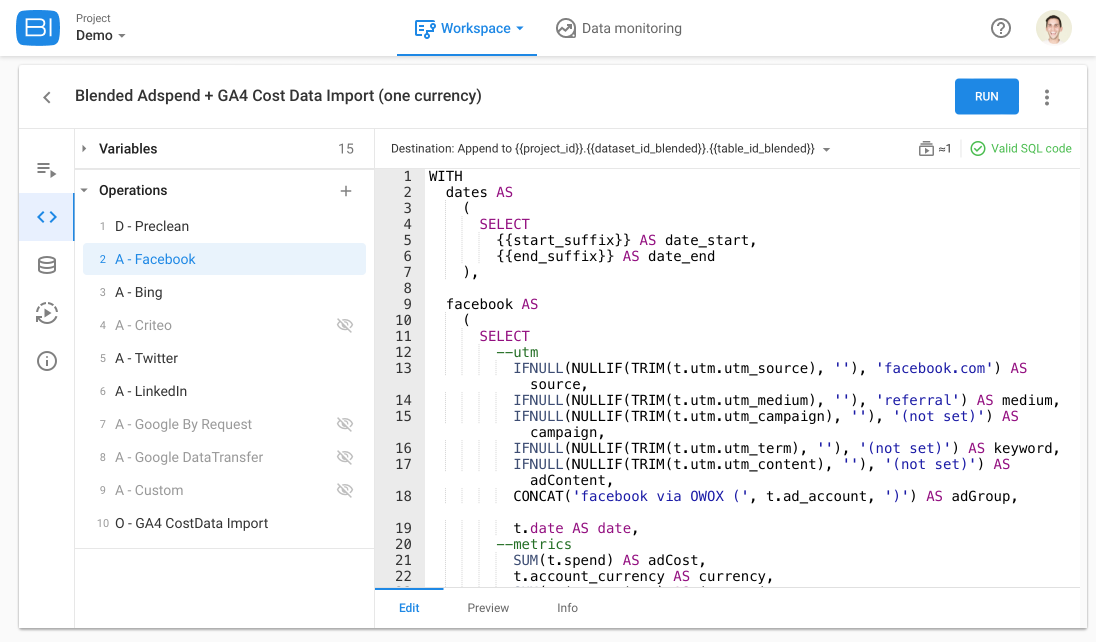This screenshot has width=1096, height=642.
Task: Open the run queue sidebar icon
Action: [x=46, y=169]
